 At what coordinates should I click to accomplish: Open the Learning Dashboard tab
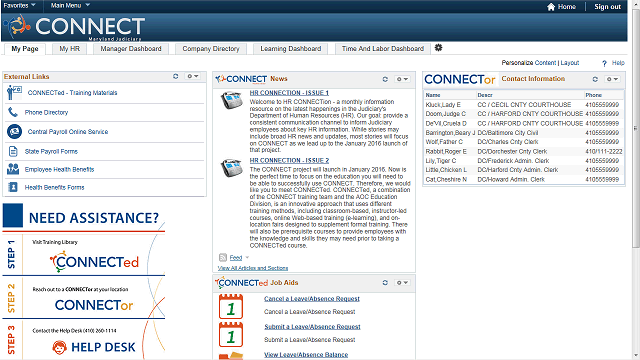pos(291,49)
